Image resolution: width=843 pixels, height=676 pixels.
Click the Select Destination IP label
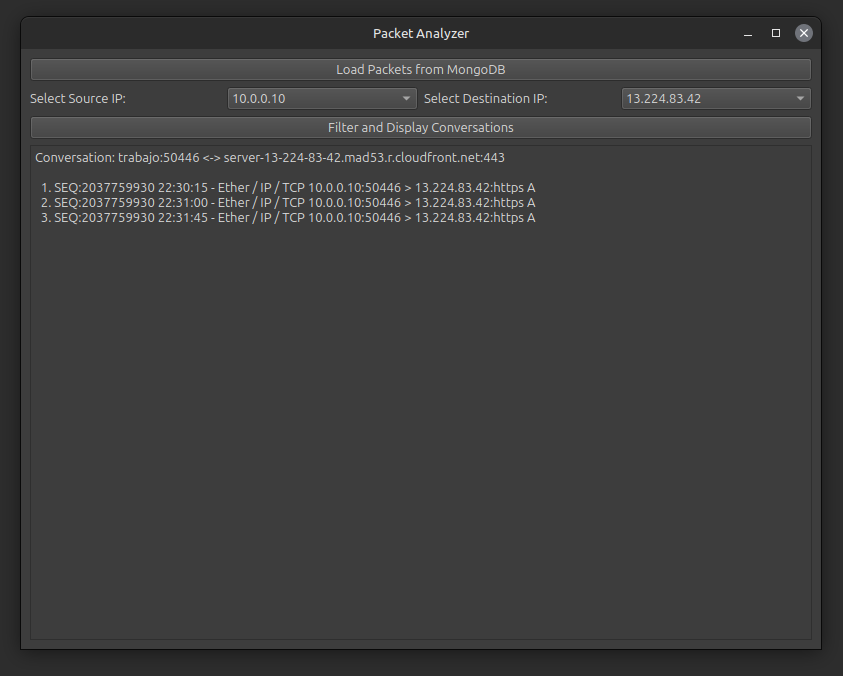click(486, 98)
